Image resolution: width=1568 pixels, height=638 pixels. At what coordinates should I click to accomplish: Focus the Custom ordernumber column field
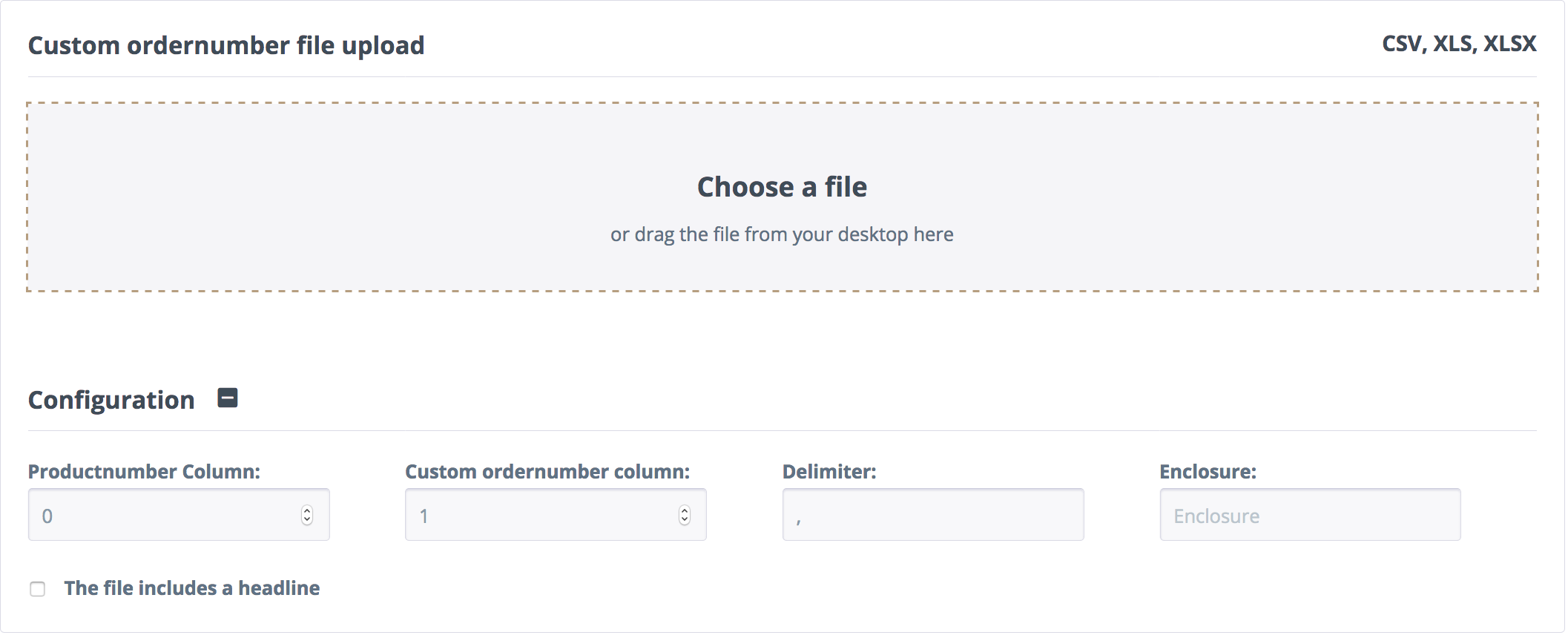tap(540, 515)
